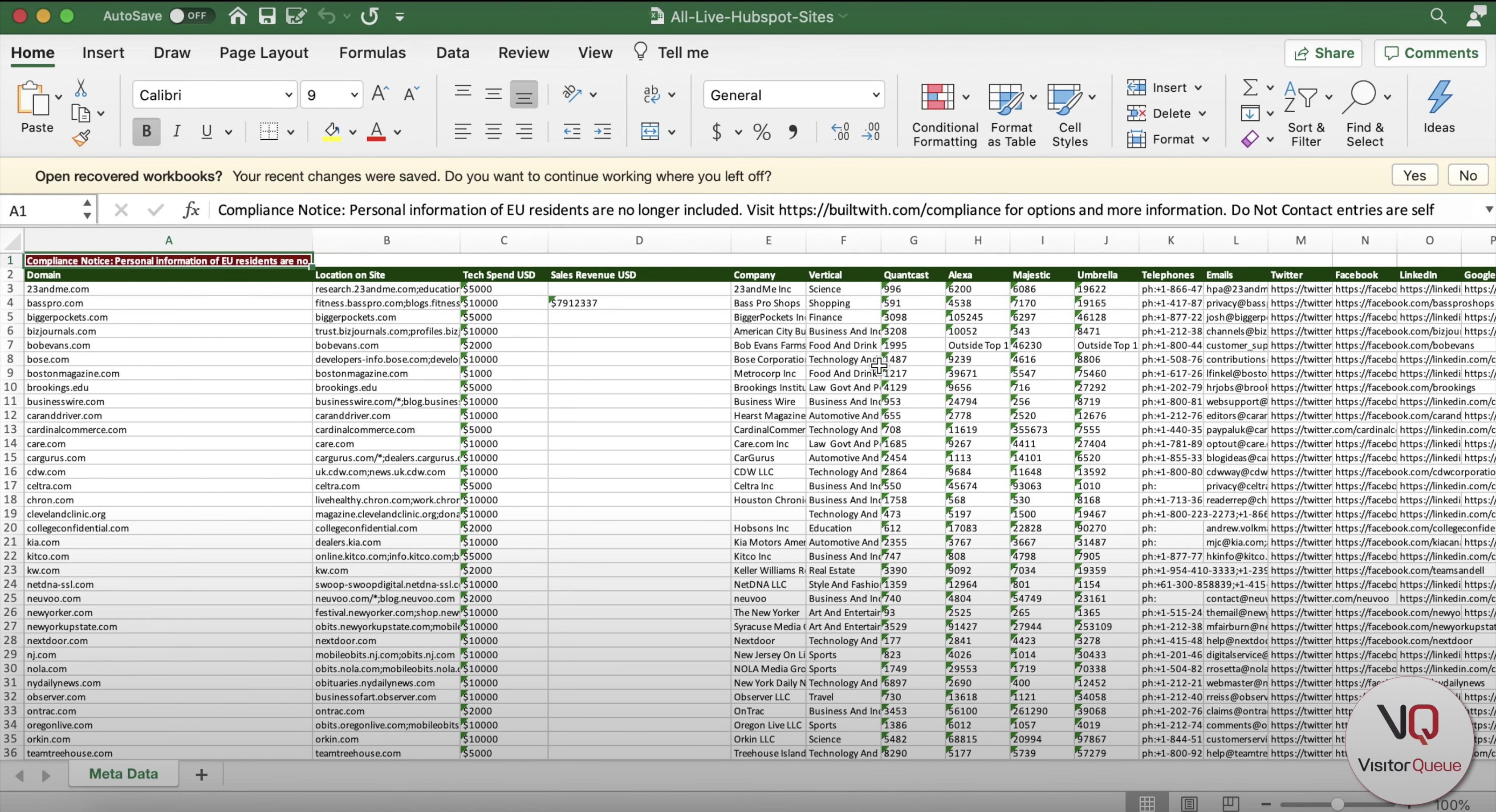Click the search magnifier in title bar
The width and height of the screenshot is (1496, 812).
[1438, 16]
